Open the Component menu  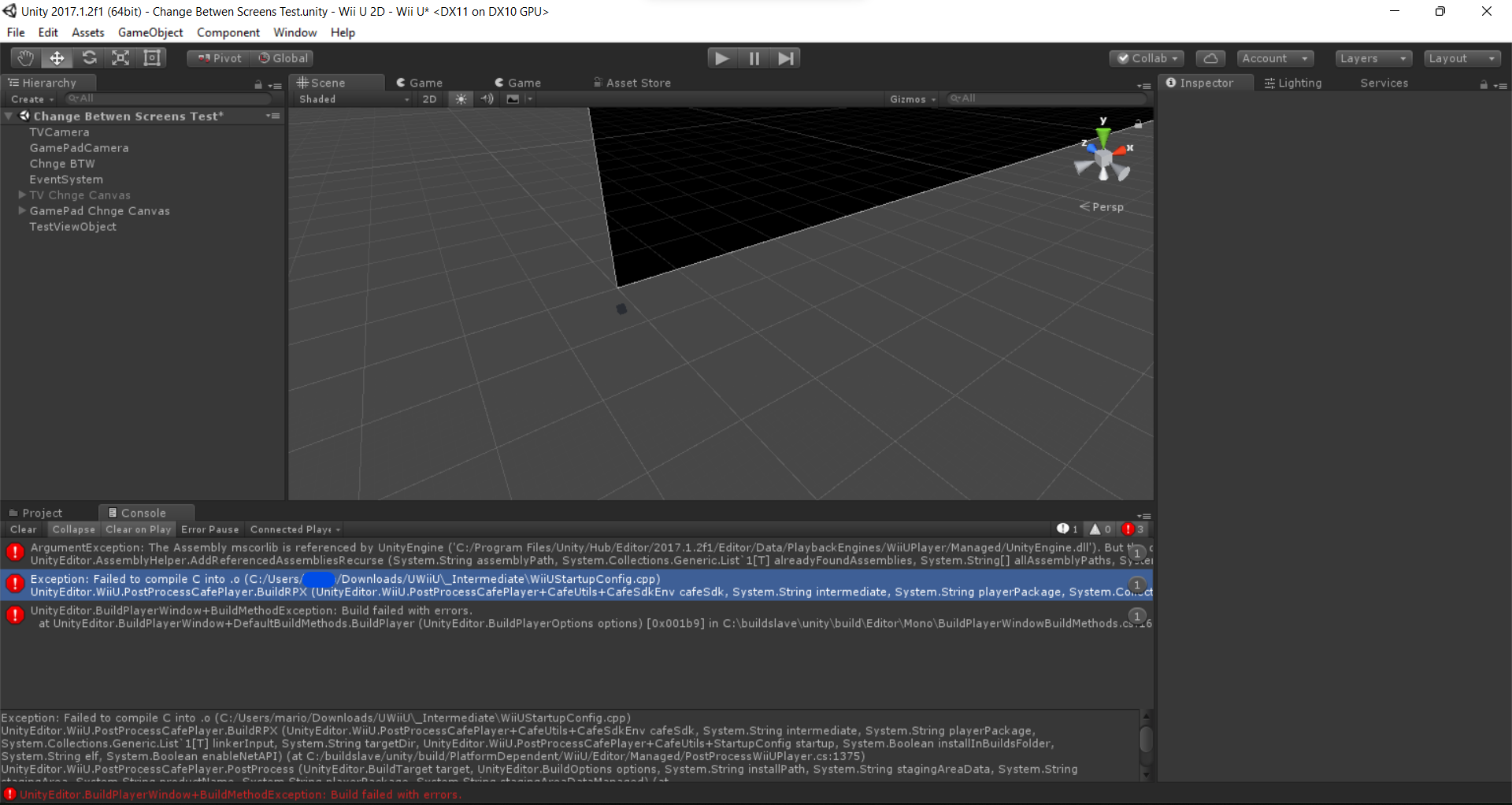(228, 32)
